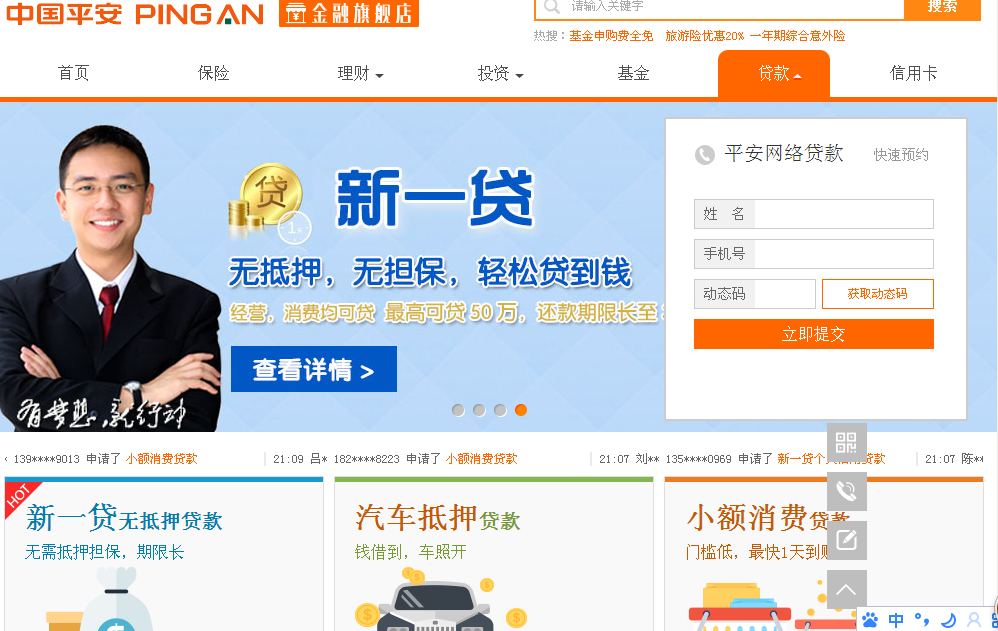Viewport: 998px width, 631px height.
Task: Select the fourth orange carousel dot
Action: click(521, 410)
